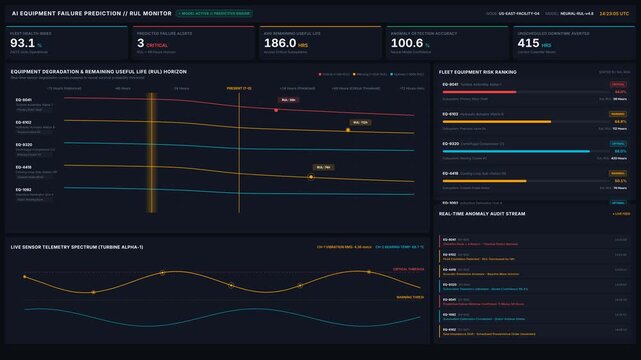641x360 pixels.
Task: Open EQ-4418 row in Fleet Equipment Risk Ranking
Action: coord(534,181)
